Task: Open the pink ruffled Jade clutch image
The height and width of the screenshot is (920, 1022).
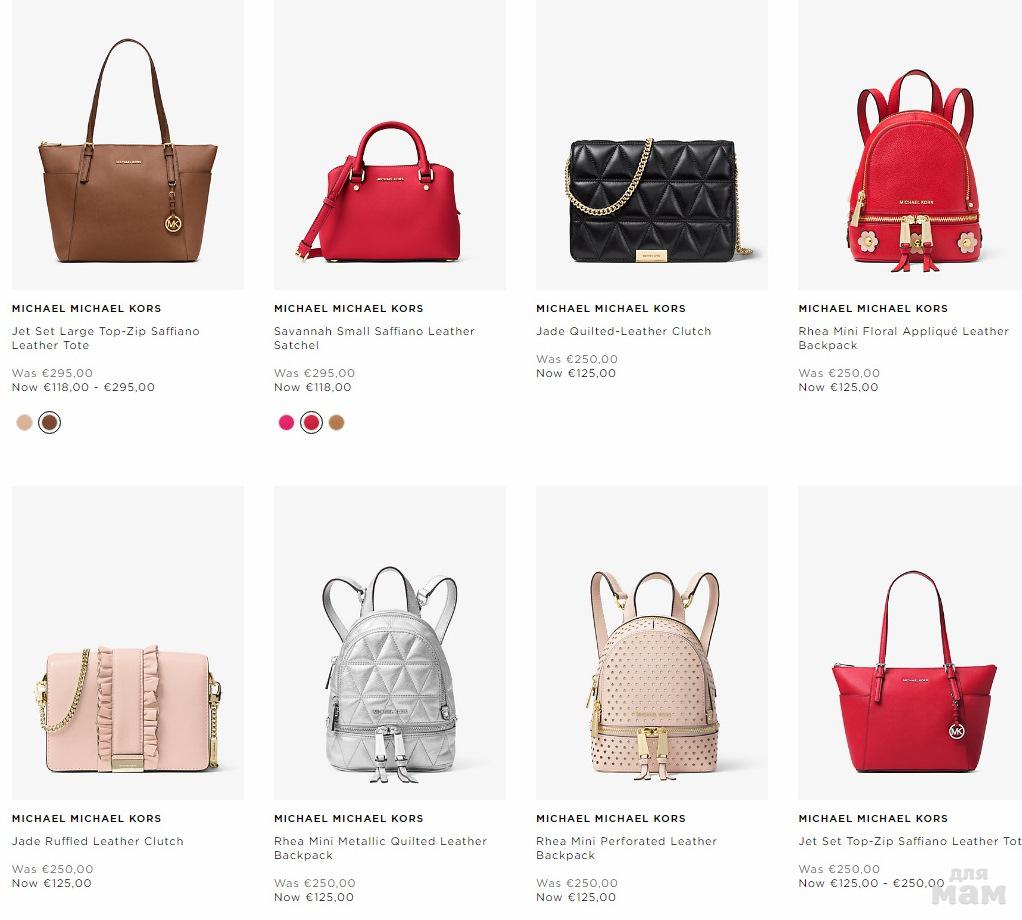Action: (x=128, y=643)
